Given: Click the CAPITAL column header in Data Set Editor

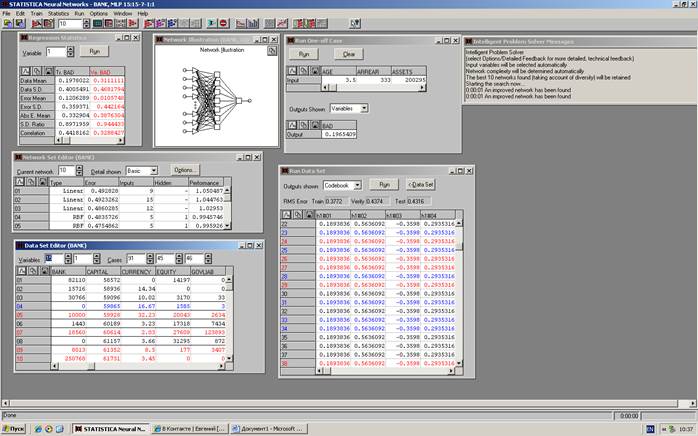Looking at the screenshot, I should pos(103,271).
